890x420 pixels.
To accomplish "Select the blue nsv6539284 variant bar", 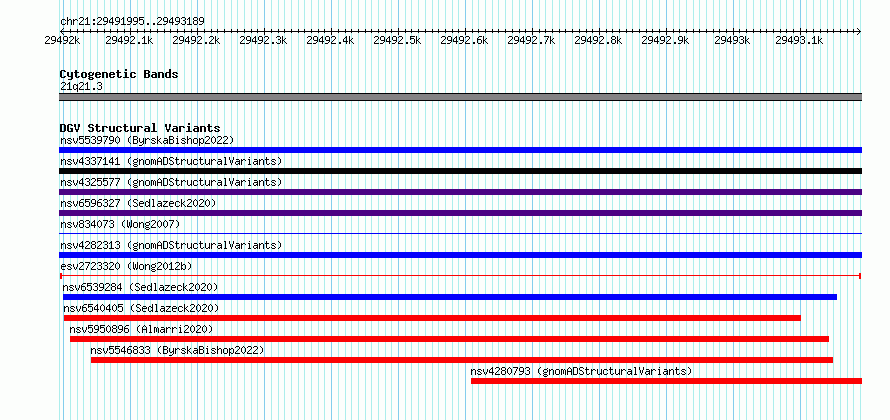I will (450, 297).
